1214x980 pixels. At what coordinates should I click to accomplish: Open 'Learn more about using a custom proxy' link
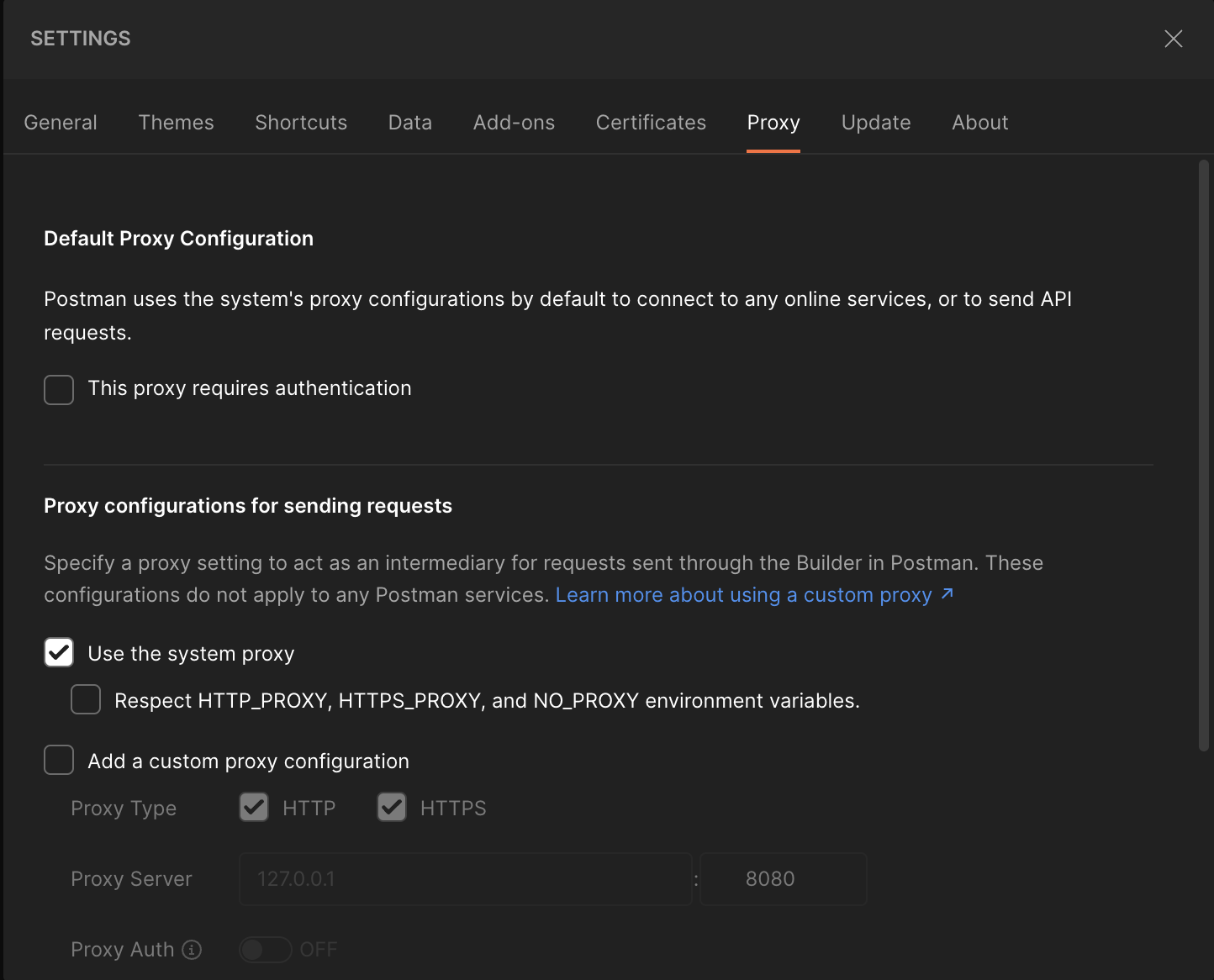click(x=744, y=595)
